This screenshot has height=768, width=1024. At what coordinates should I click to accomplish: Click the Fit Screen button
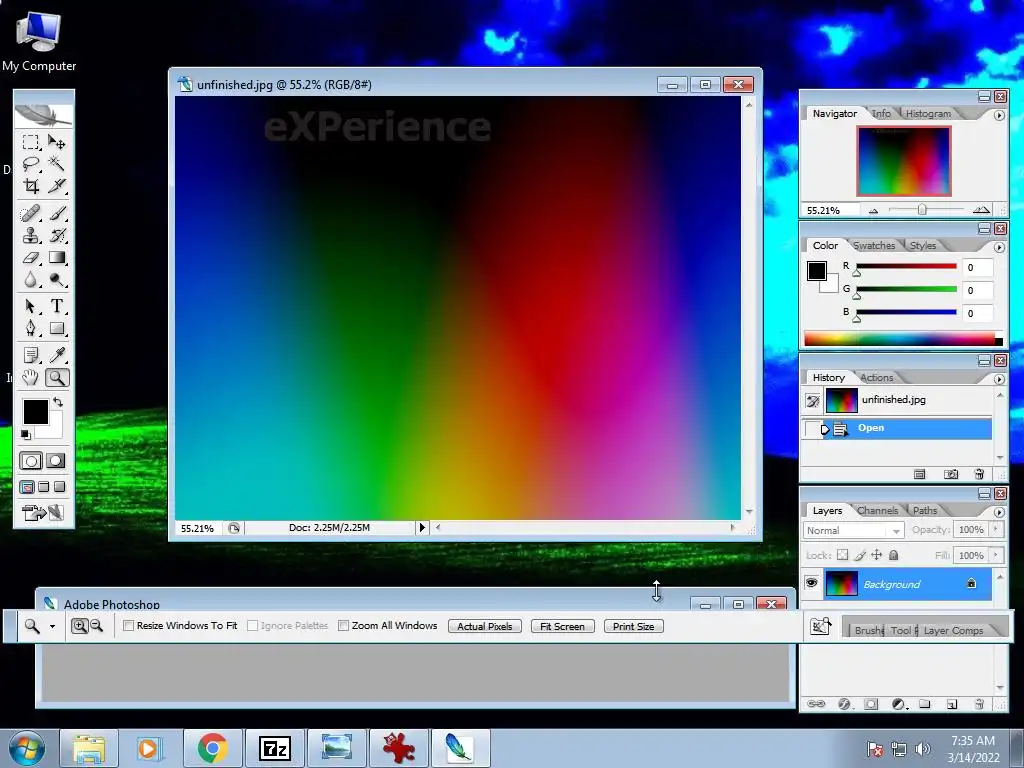pyautogui.click(x=562, y=626)
